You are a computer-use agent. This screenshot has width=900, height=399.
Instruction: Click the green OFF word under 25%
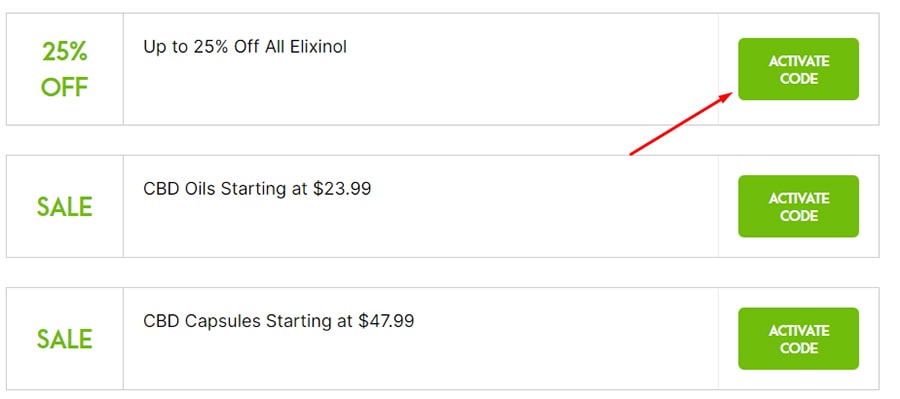[64, 88]
